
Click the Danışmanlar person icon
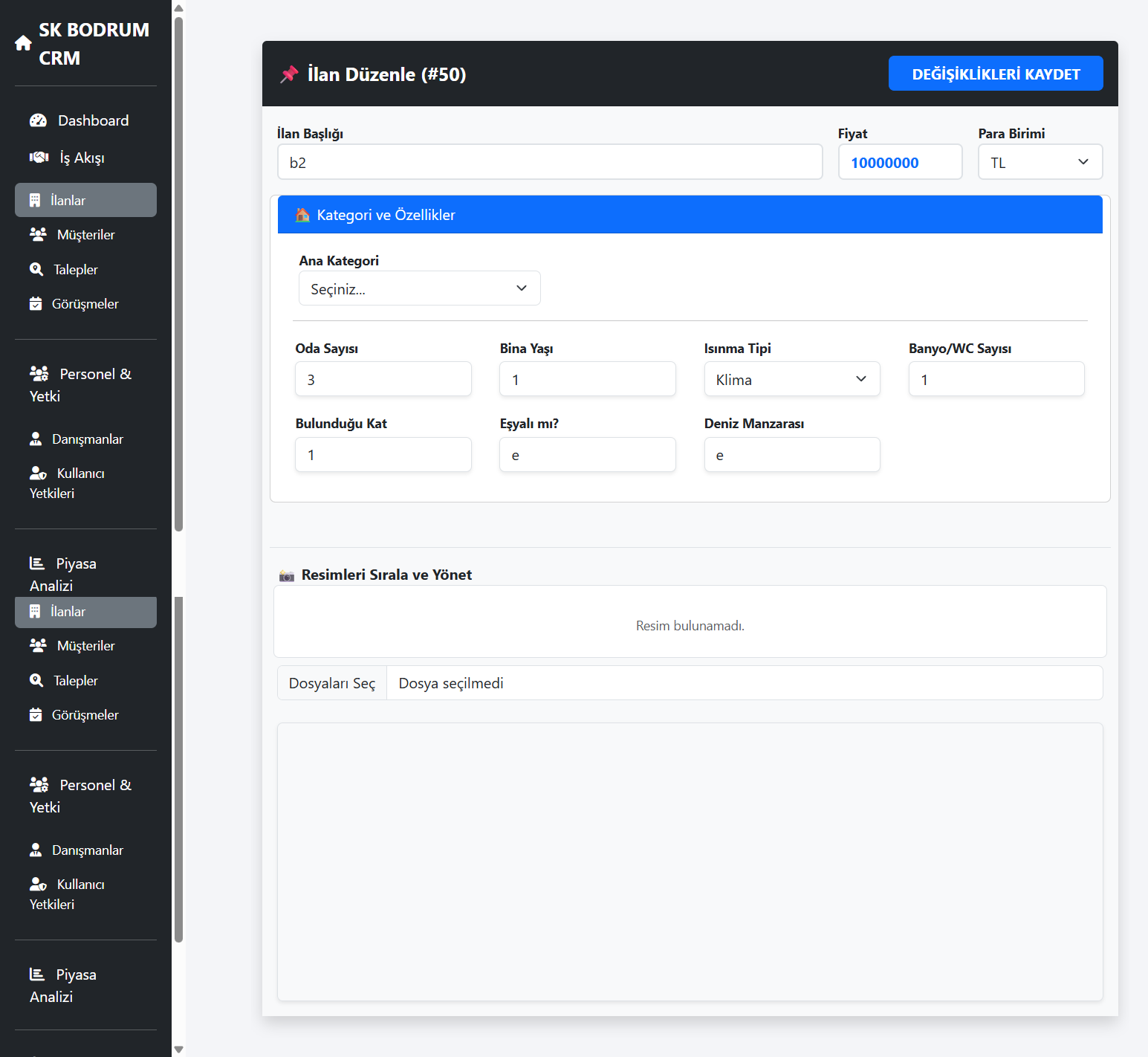point(36,439)
